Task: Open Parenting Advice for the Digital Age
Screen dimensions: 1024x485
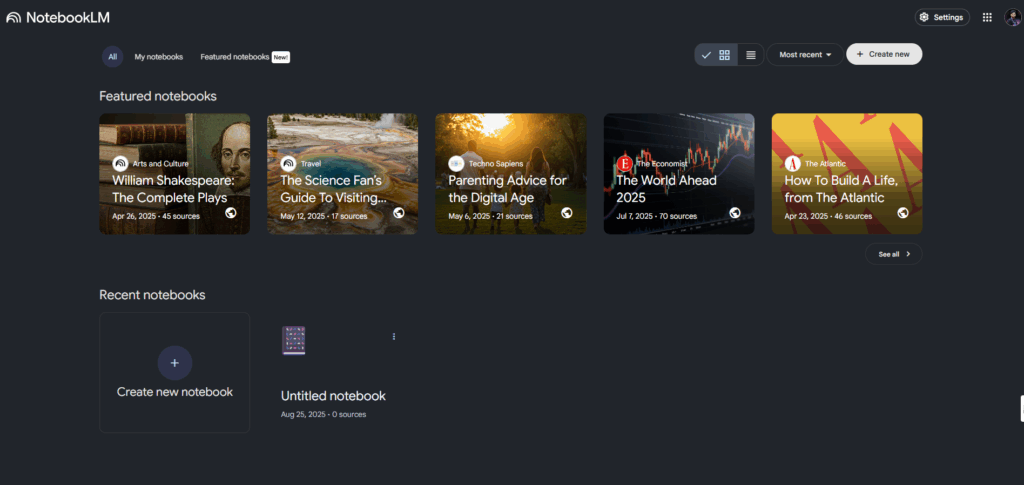Action: coord(511,174)
